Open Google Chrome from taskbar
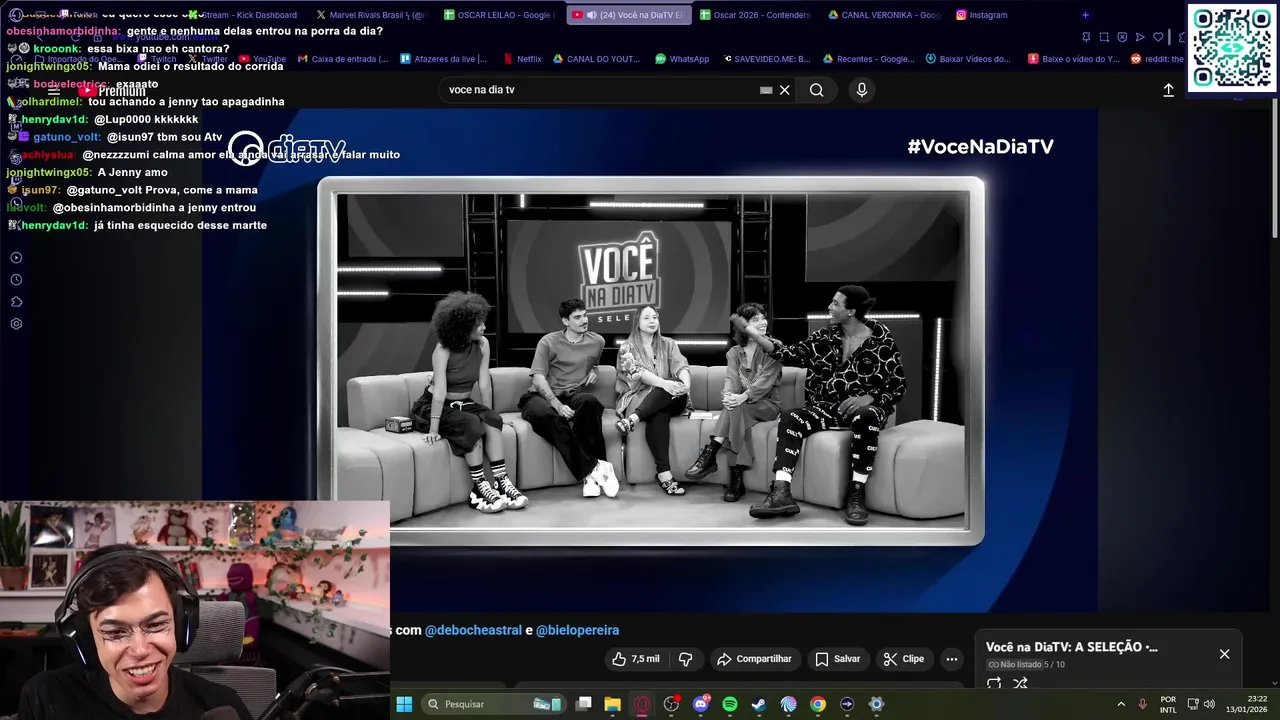The image size is (1280, 720). point(818,704)
